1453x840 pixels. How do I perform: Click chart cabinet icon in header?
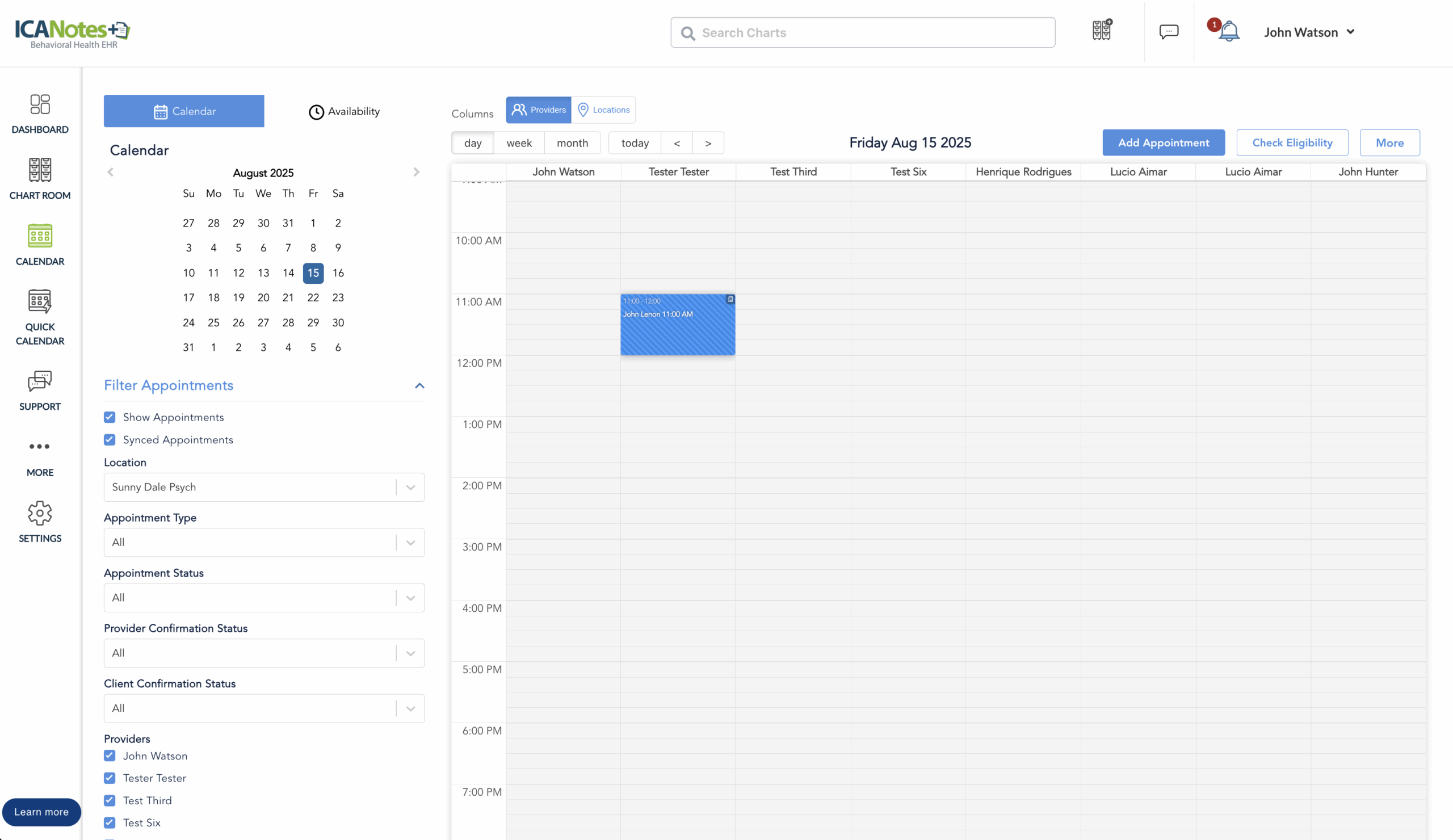(x=1102, y=30)
